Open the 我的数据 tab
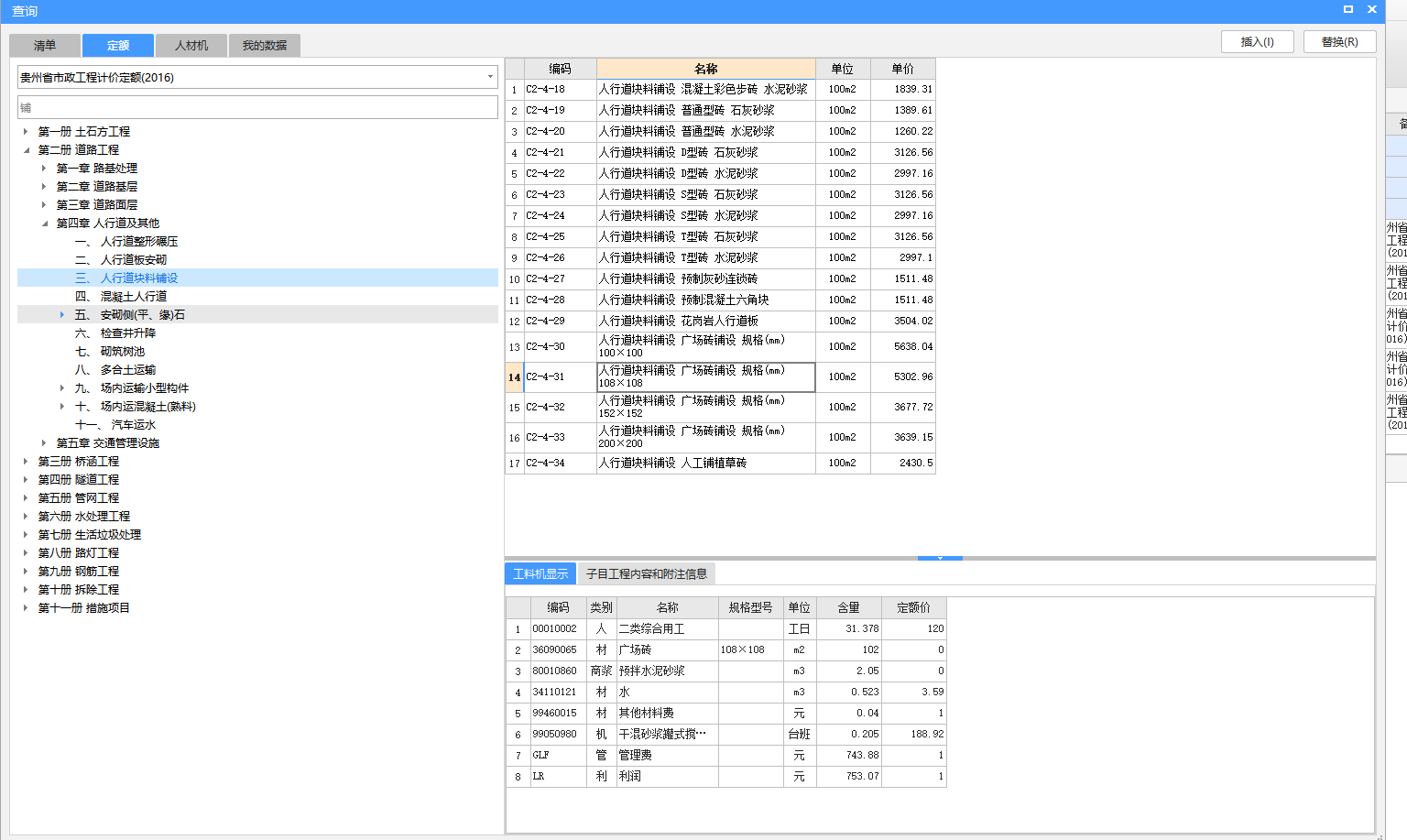Image resolution: width=1407 pixels, height=840 pixels. [x=265, y=45]
